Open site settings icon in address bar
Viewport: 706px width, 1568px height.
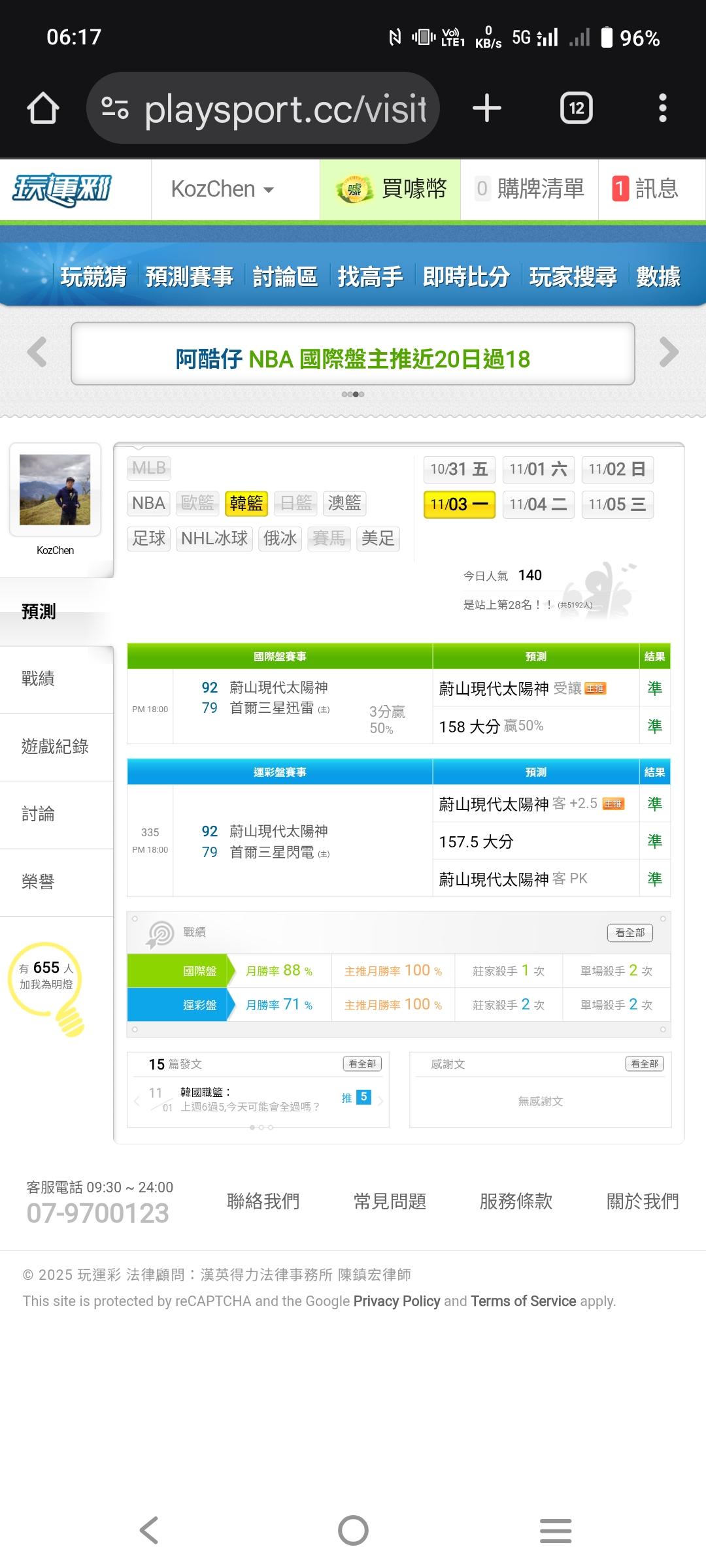(x=115, y=108)
